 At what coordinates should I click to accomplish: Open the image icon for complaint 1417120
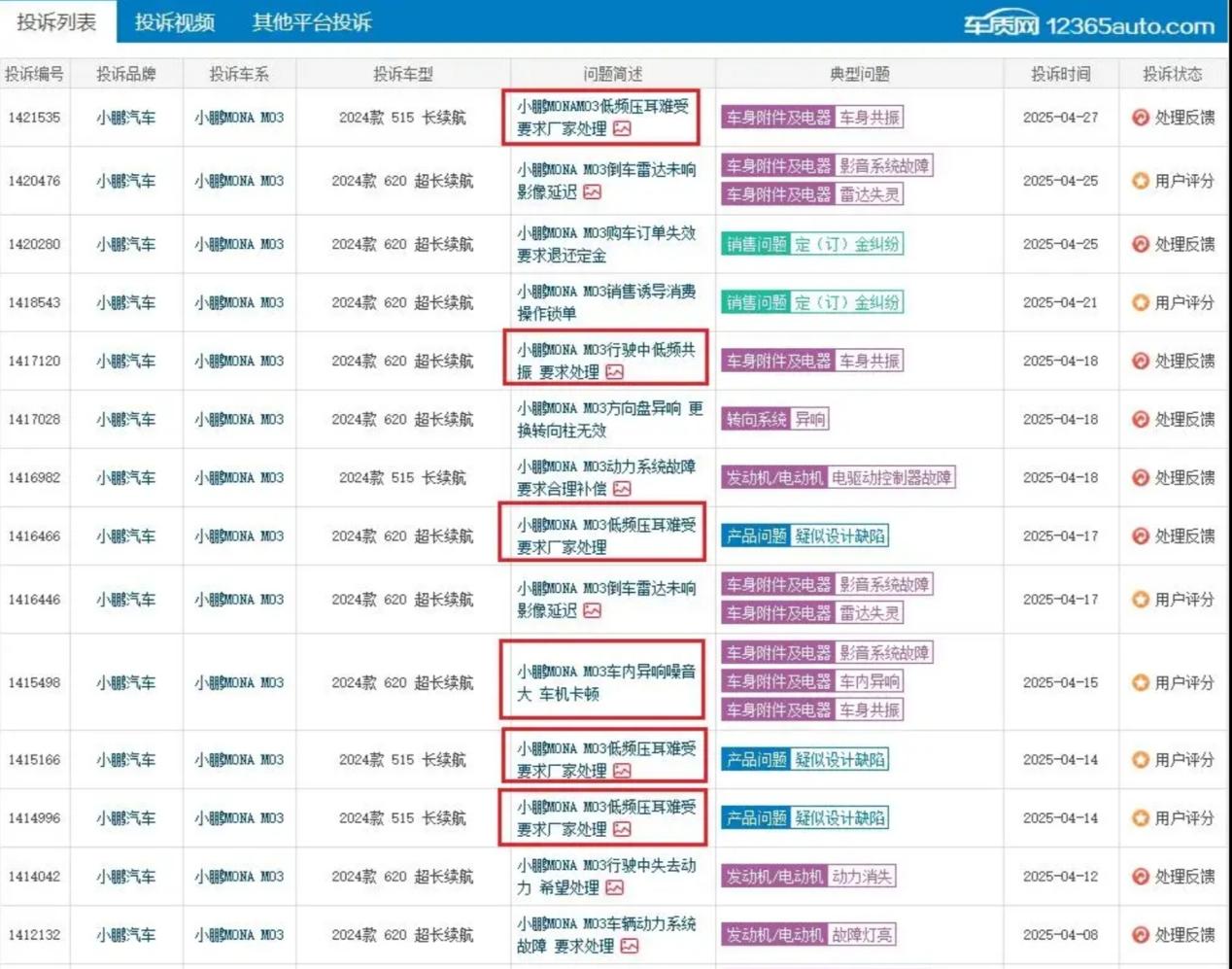614,372
